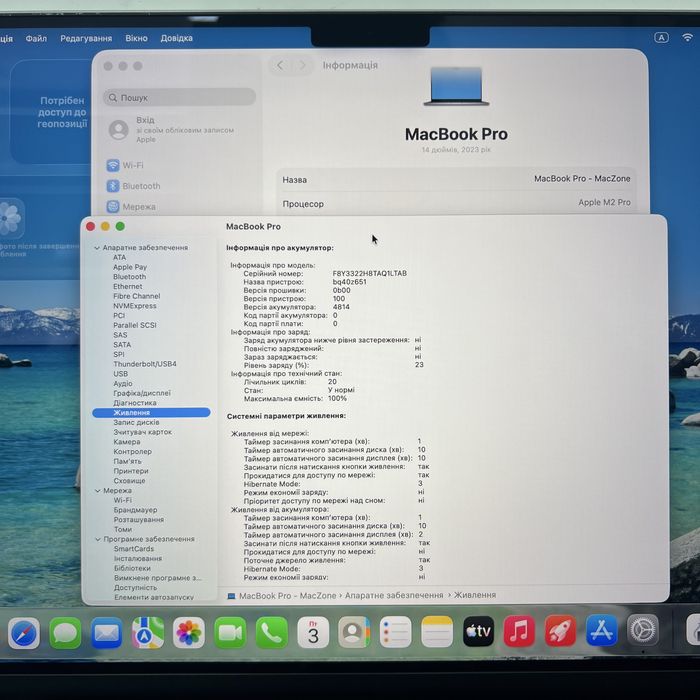Screen dimensions: 700x700
Task: Open Довідка menu
Action: click(x=176, y=38)
